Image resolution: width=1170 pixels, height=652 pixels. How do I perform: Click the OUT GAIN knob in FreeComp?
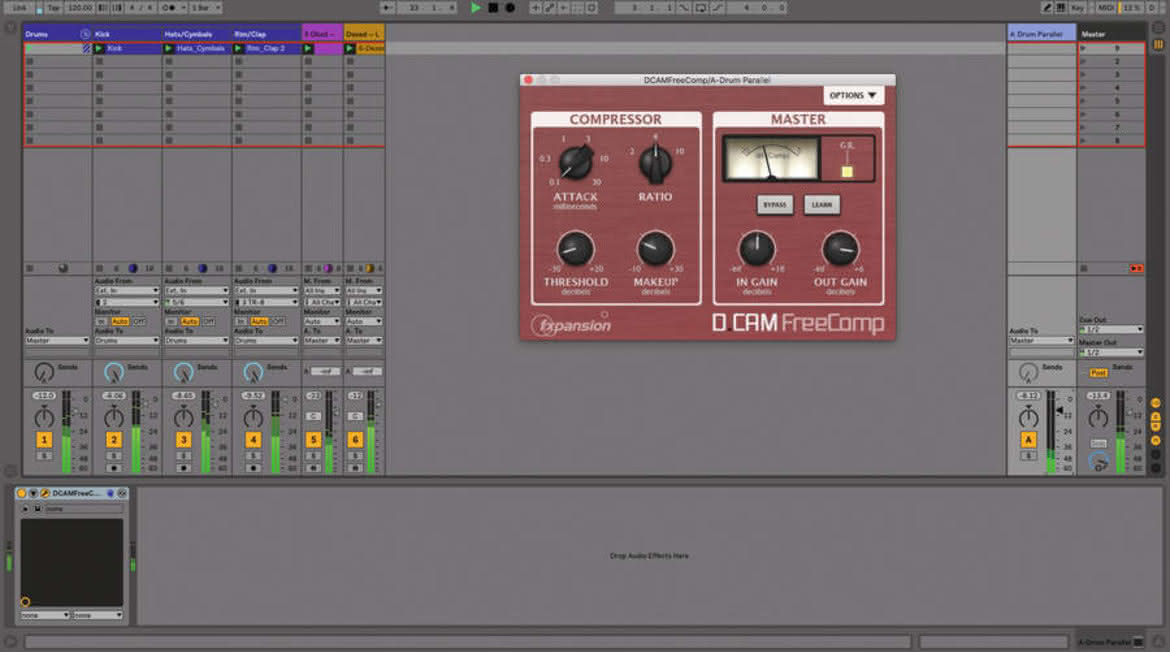point(840,249)
